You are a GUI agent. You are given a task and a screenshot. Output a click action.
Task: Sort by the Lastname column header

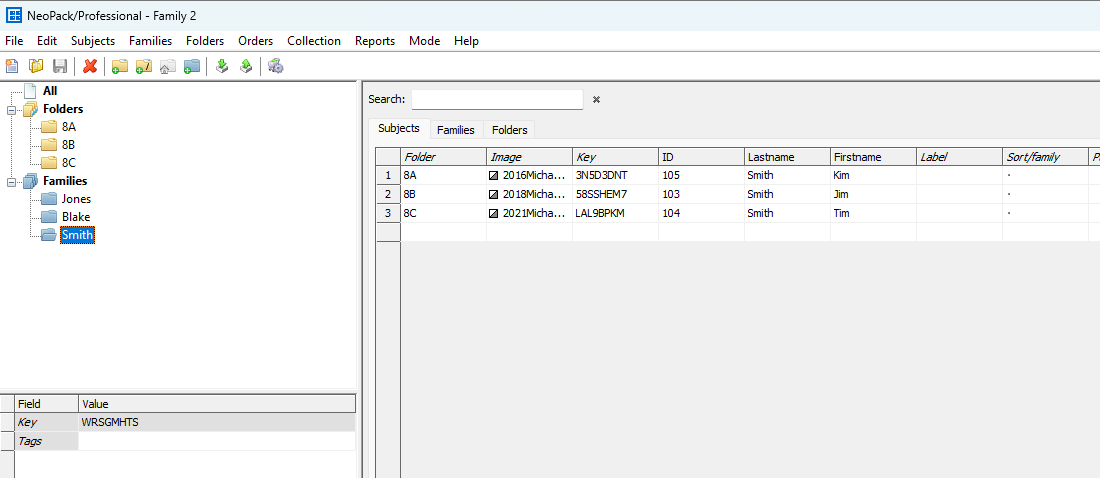786,157
